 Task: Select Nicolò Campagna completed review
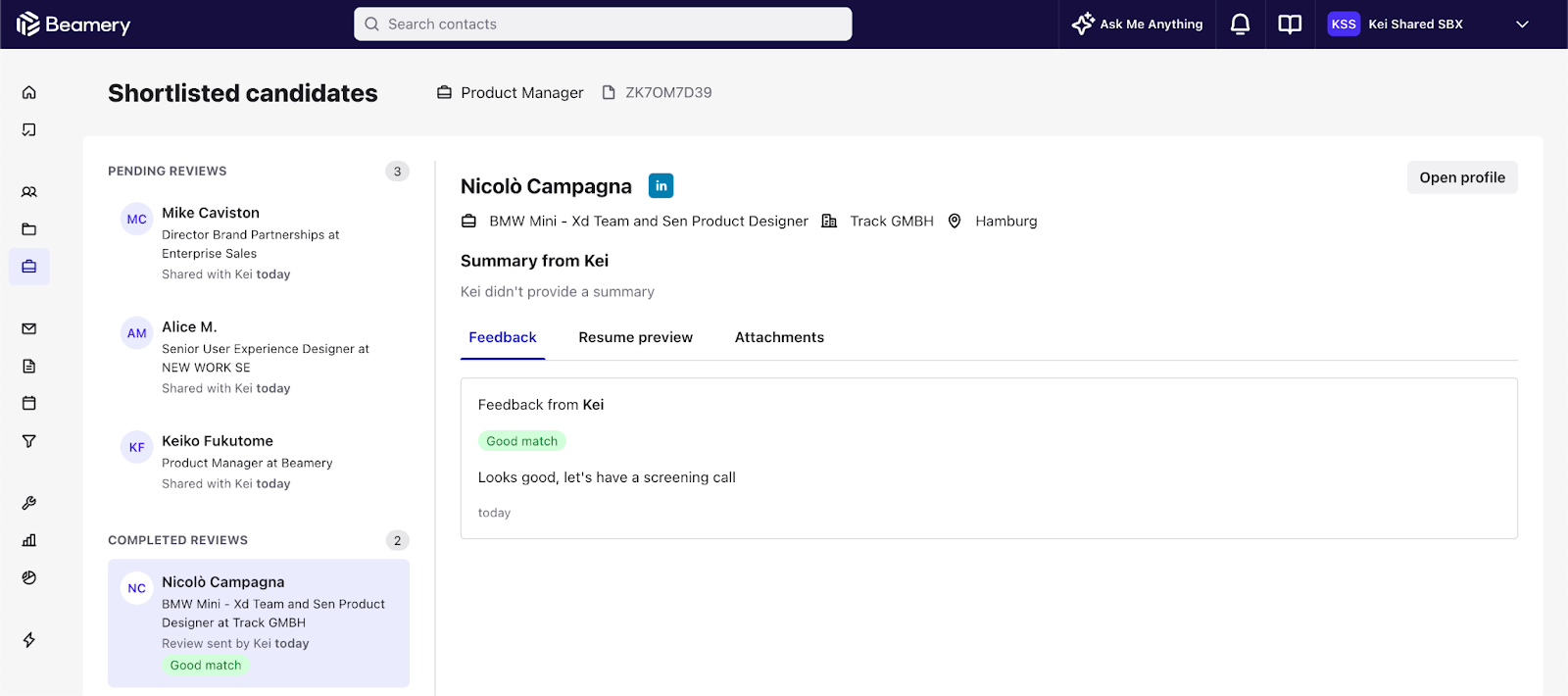pyautogui.click(x=259, y=623)
